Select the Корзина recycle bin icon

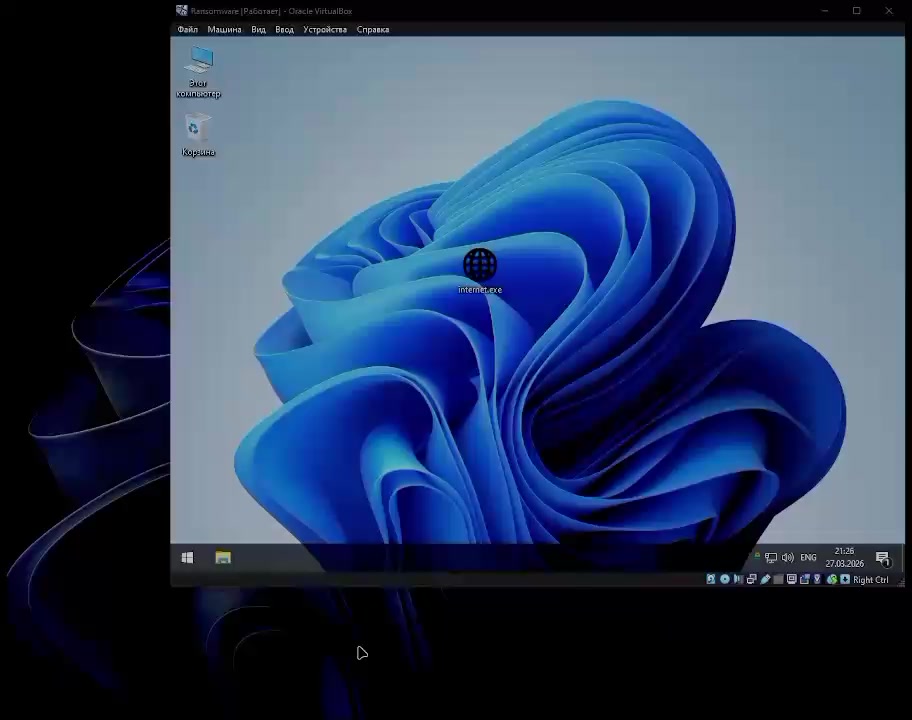198,136
